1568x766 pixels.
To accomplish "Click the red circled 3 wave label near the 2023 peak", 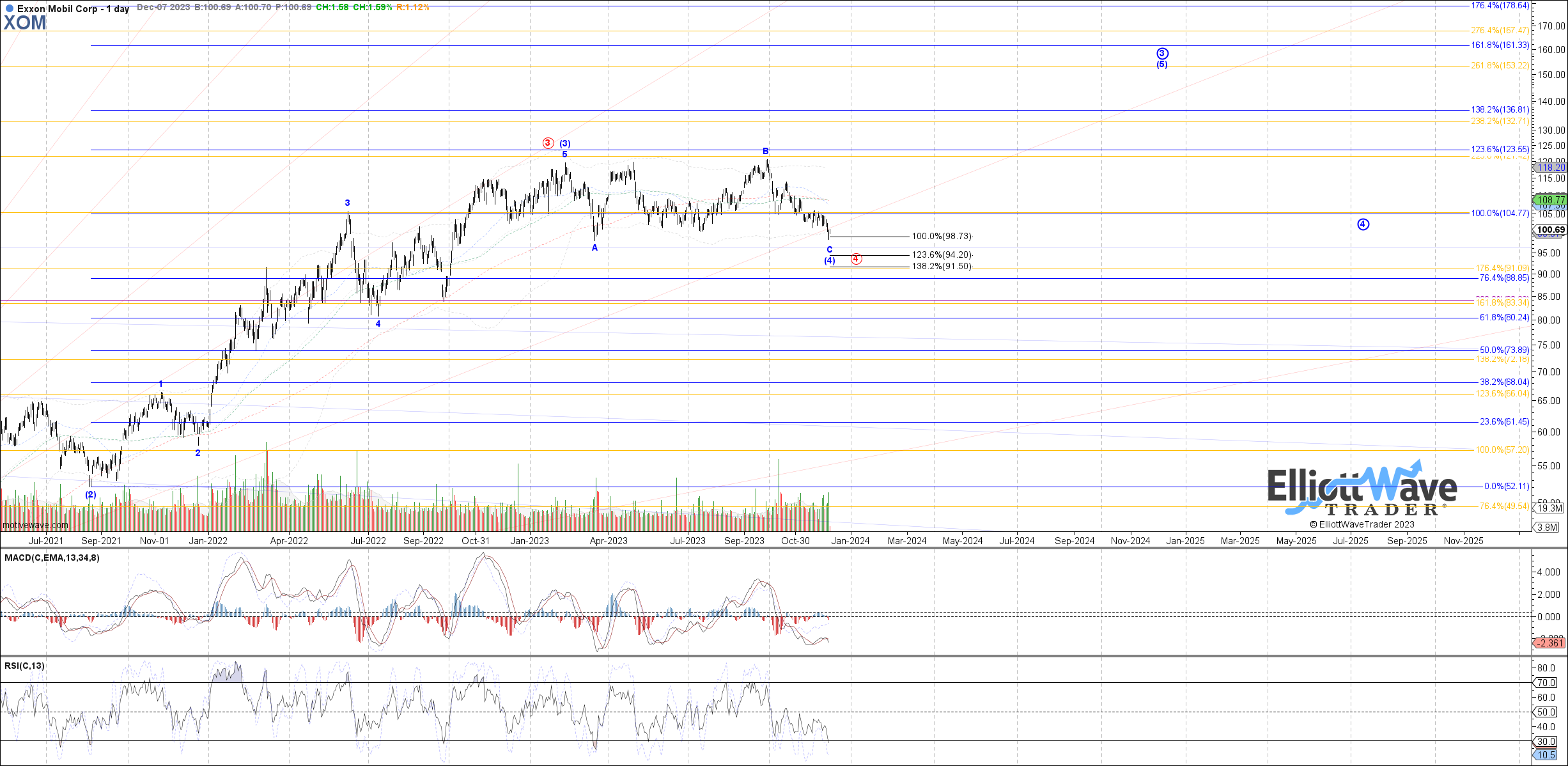I will (x=548, y=143).
